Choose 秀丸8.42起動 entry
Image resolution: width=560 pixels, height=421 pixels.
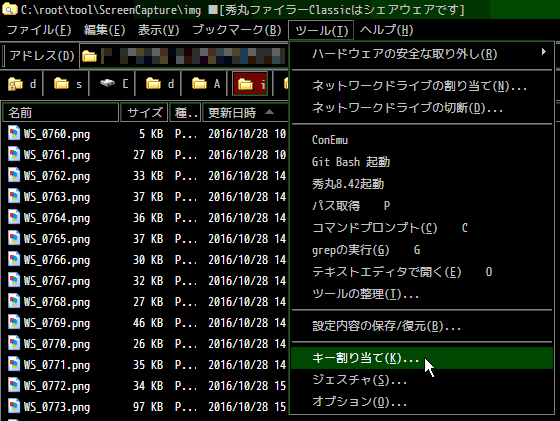[x=422, y=184]
